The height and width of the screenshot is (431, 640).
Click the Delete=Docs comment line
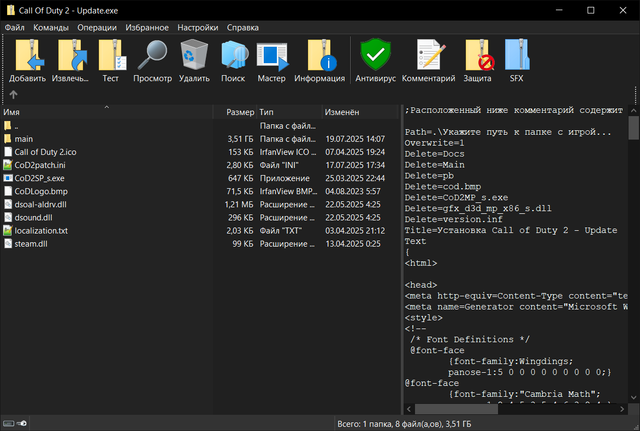click(x=434, y=154)
